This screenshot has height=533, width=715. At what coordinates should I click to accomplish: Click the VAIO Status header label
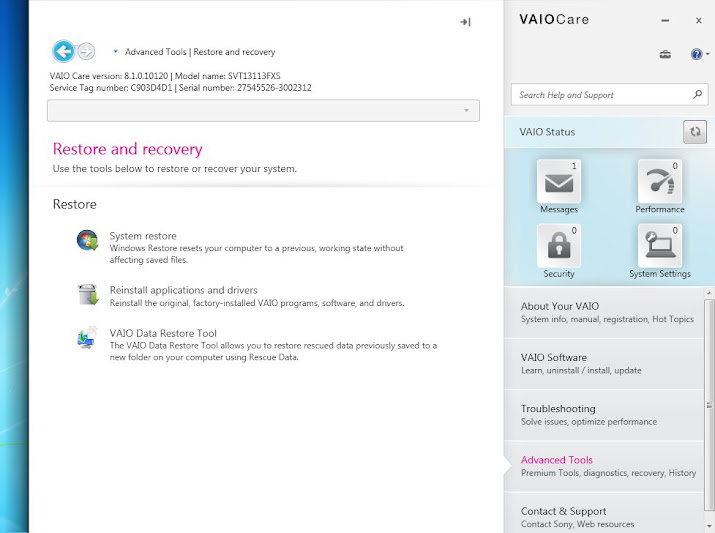click(x=547, y=132)
